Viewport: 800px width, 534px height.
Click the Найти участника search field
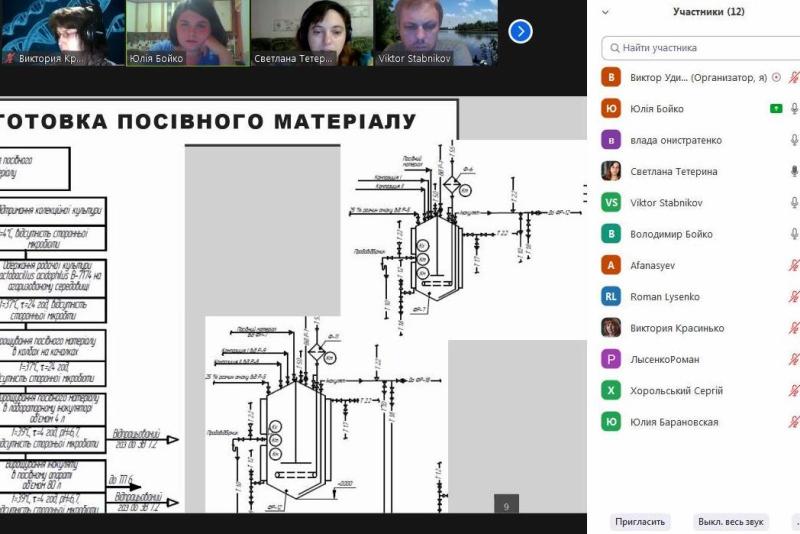coord(701,48)
